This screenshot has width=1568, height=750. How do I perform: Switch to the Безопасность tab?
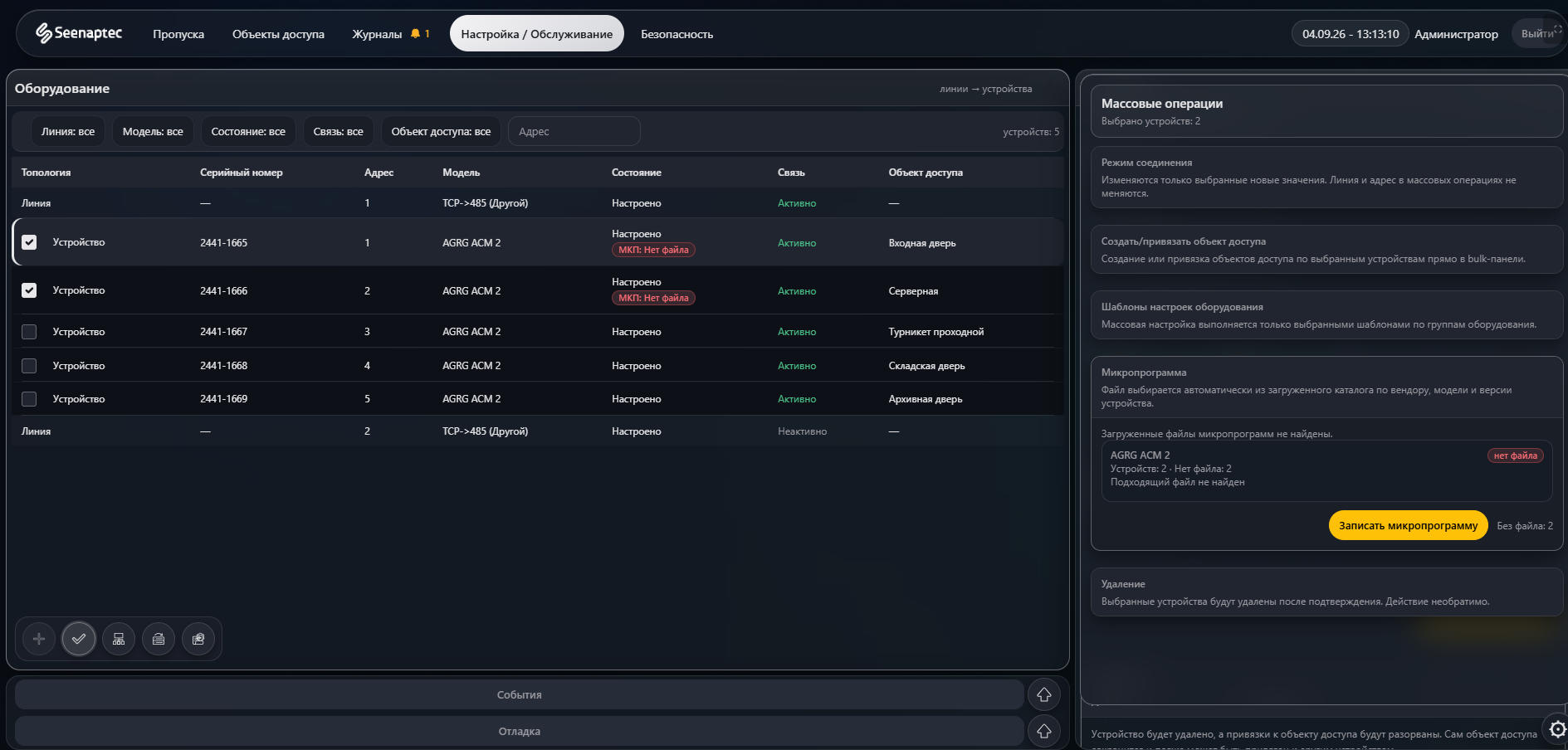pos(677,34)
